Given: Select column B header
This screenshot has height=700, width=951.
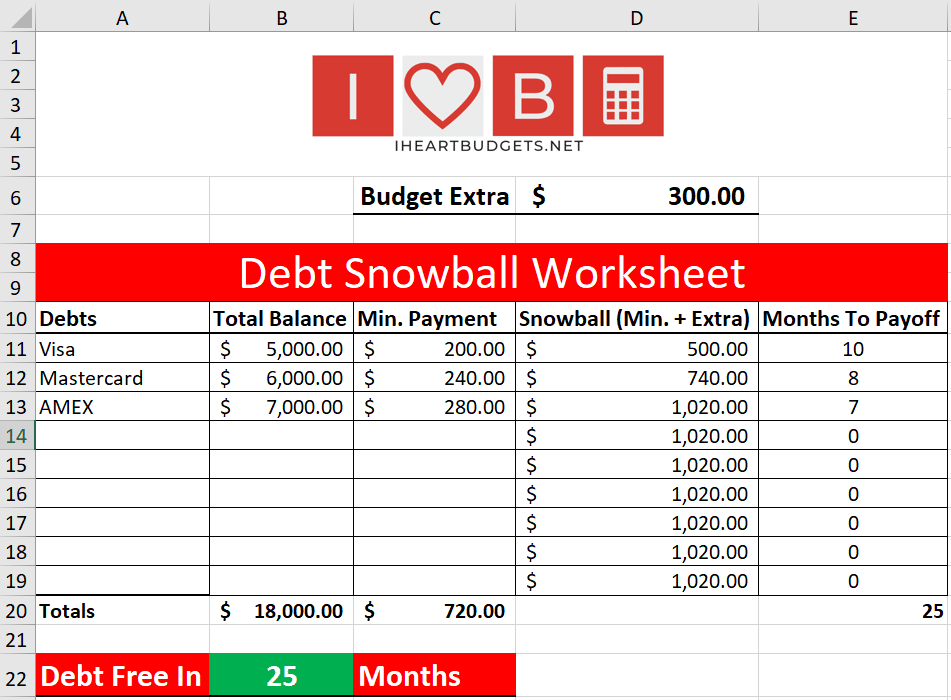Looking at the screenshot, I should click(x=282, y=17).
